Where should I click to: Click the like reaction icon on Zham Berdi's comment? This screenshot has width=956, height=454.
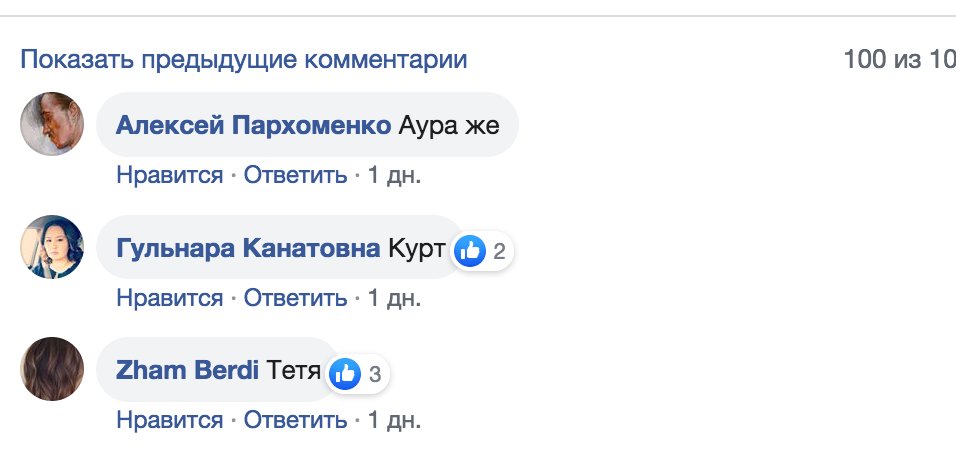345,374
